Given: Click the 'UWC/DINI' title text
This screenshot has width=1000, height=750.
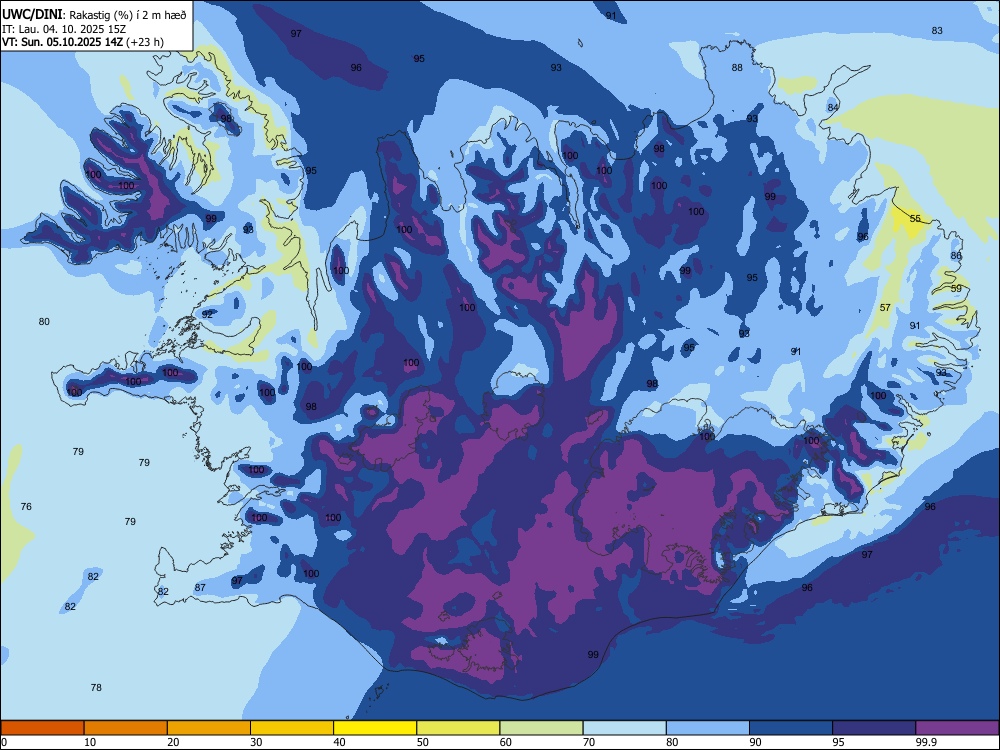Looking at the screenshot, I should click(33, 15).
